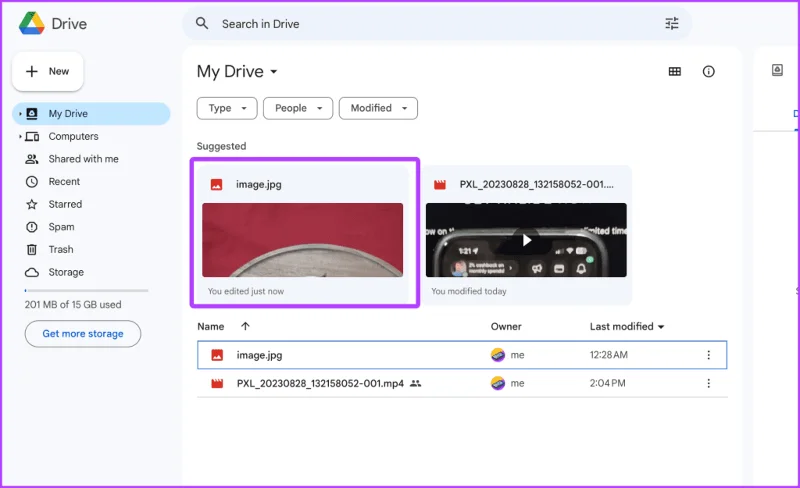Open the Storage section

coord(66,272)
